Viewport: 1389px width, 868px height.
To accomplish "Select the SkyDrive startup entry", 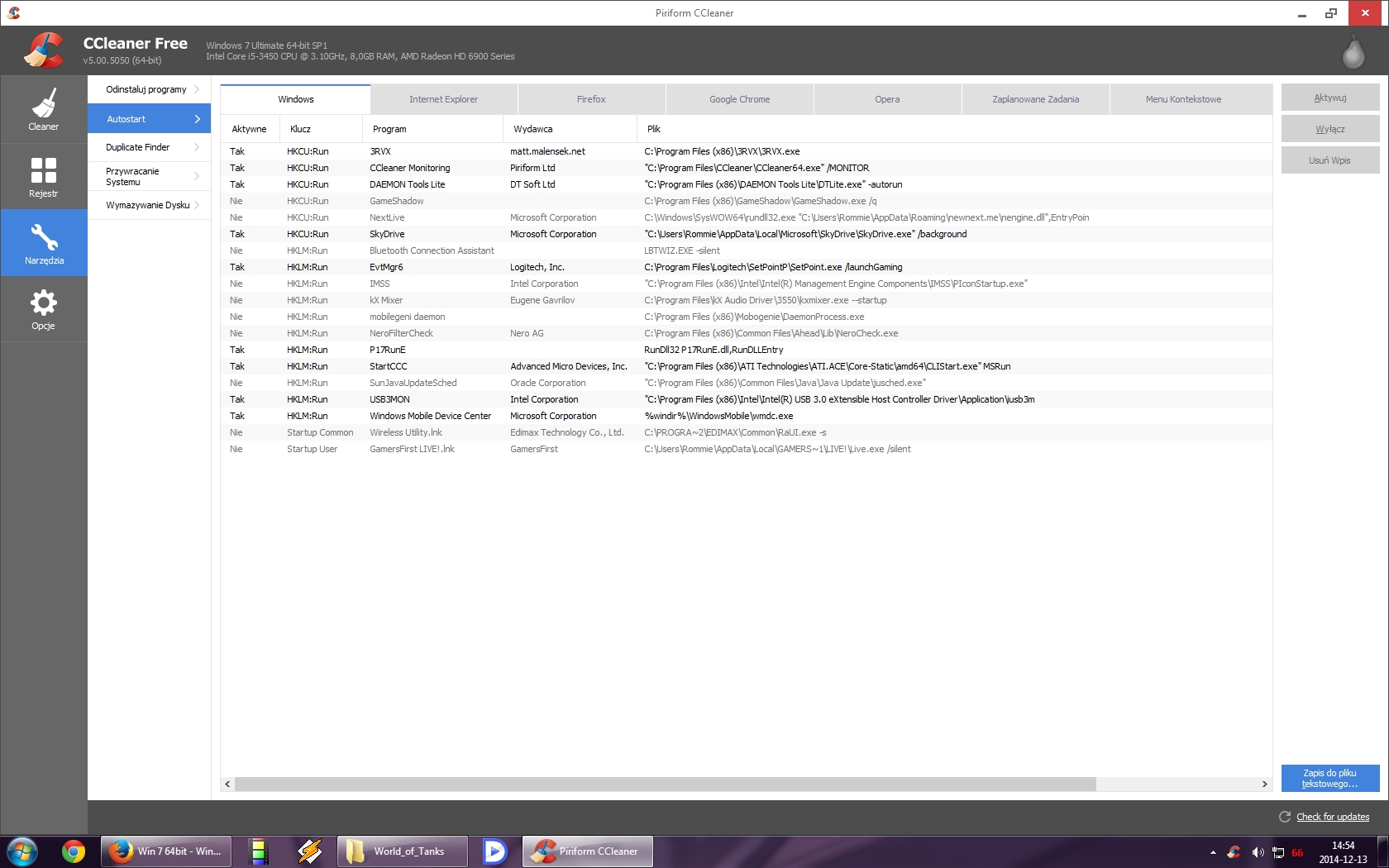I will 747,234.
